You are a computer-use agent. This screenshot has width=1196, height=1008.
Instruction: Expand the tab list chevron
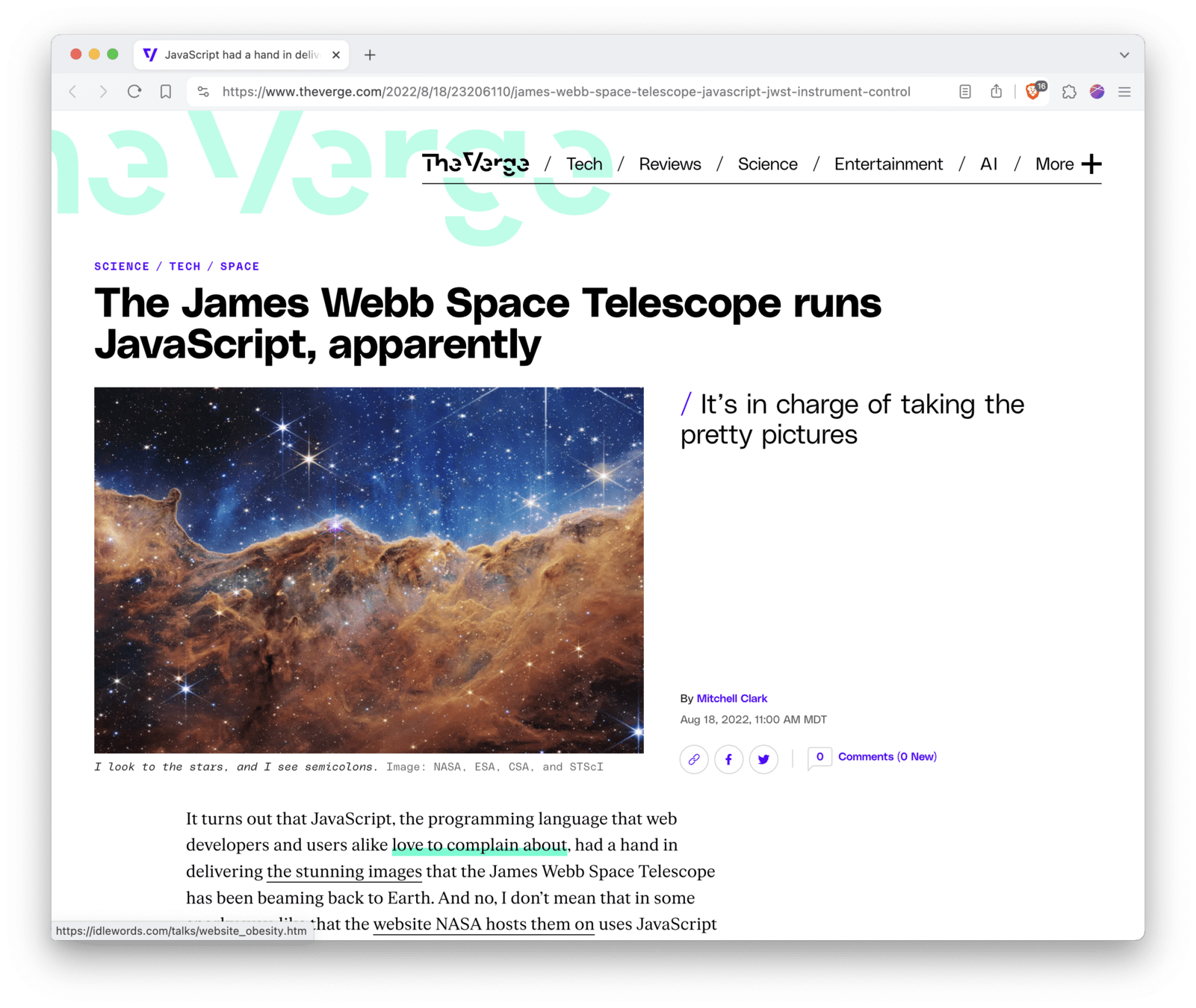1124,55
